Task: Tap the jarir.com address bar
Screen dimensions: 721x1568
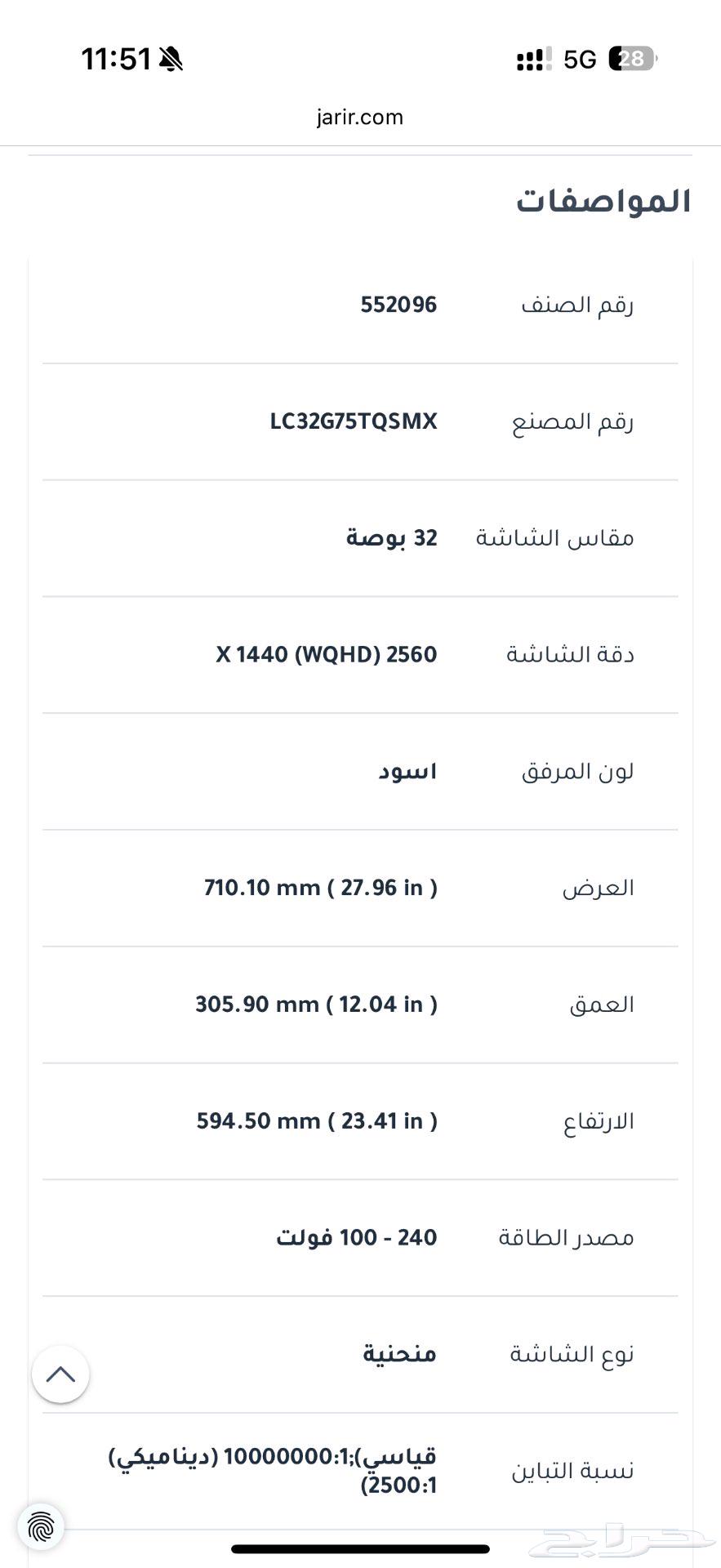Action: (360, 118)
